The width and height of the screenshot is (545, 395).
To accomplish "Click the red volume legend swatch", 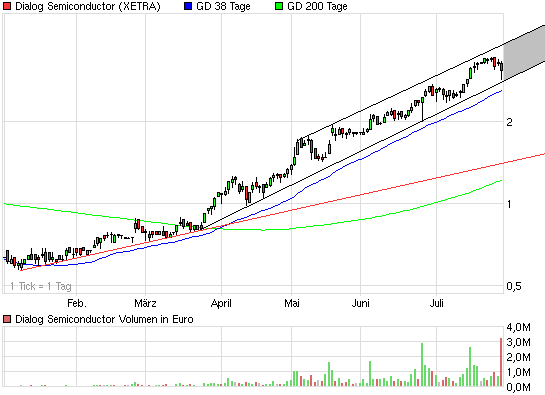I will click(7, 319).
